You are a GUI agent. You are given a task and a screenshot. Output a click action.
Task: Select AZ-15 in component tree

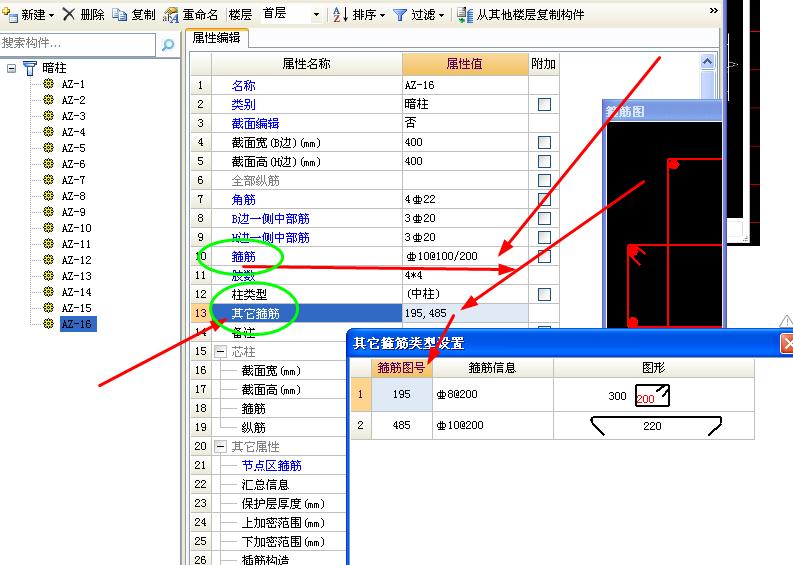tap(76, 308)
